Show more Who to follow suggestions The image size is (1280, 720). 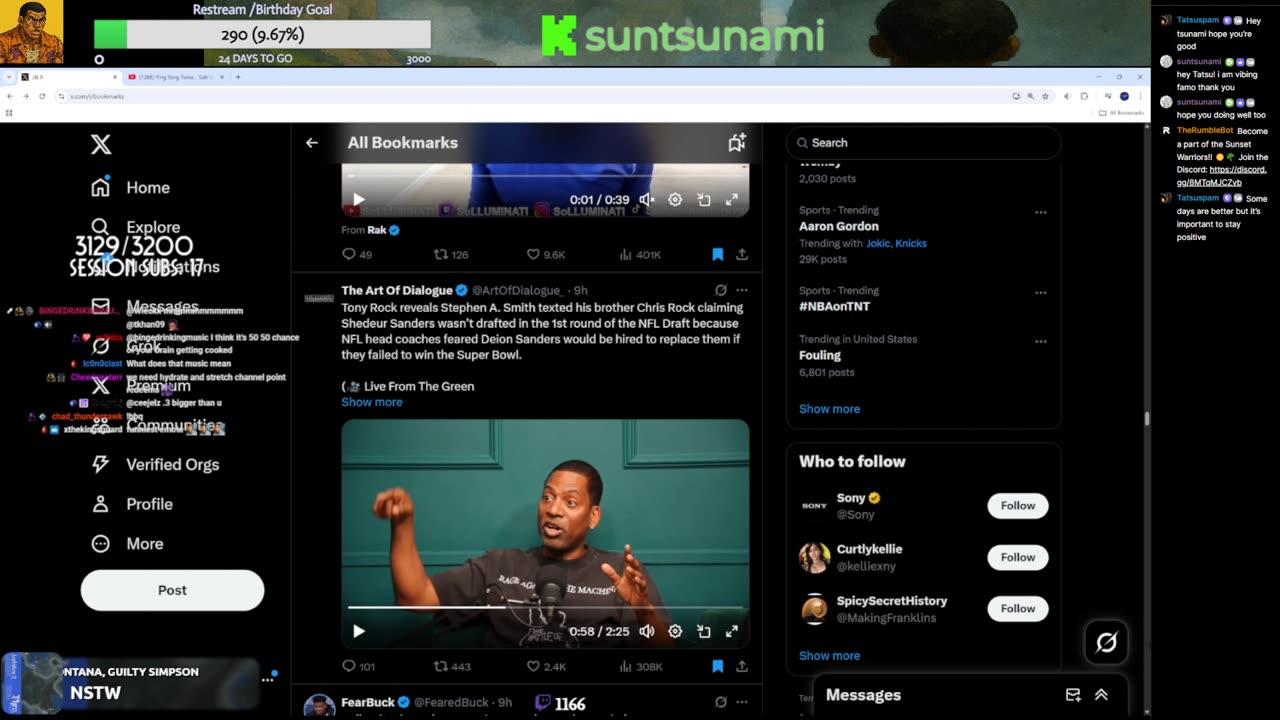pos(829,656)
